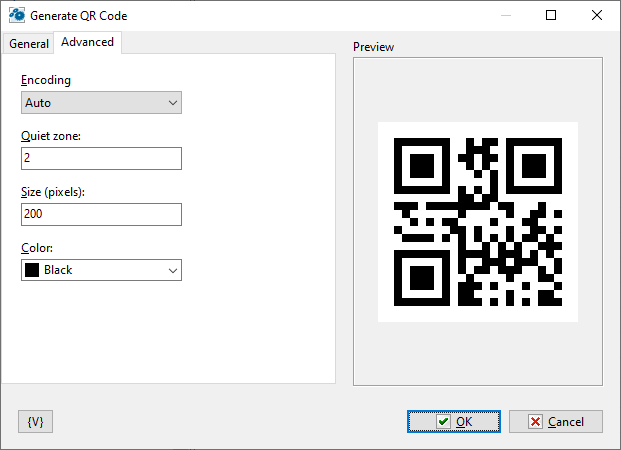This screenshot has width=621, height=450.
Task: Click the black color swatch
Action: [32, 270]
